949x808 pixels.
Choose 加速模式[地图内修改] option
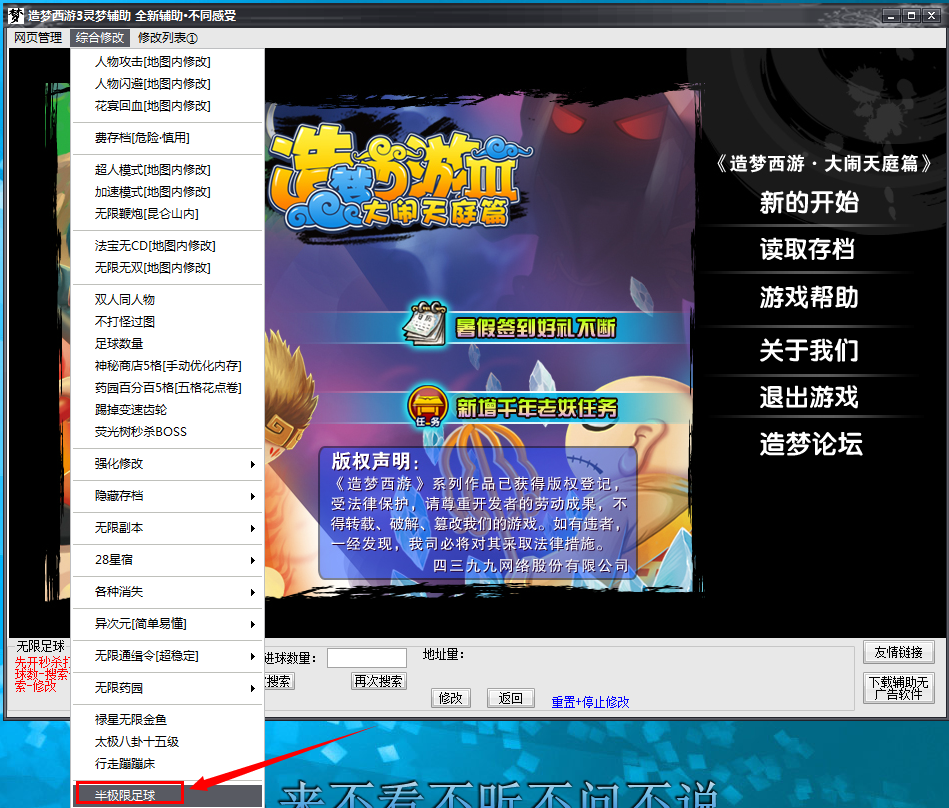[x=168, y=192]
